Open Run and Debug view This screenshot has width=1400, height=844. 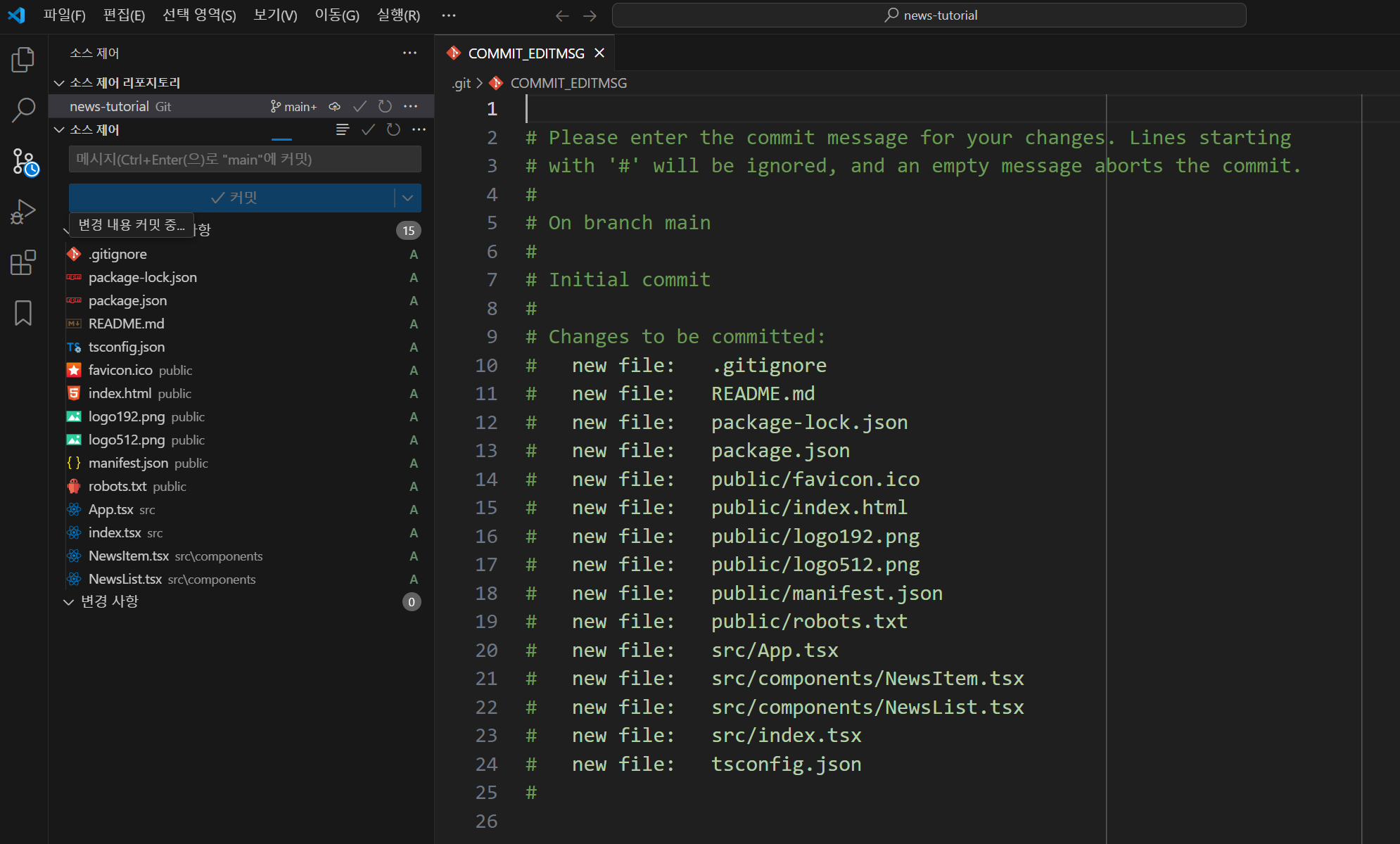[x=23, y=212]
